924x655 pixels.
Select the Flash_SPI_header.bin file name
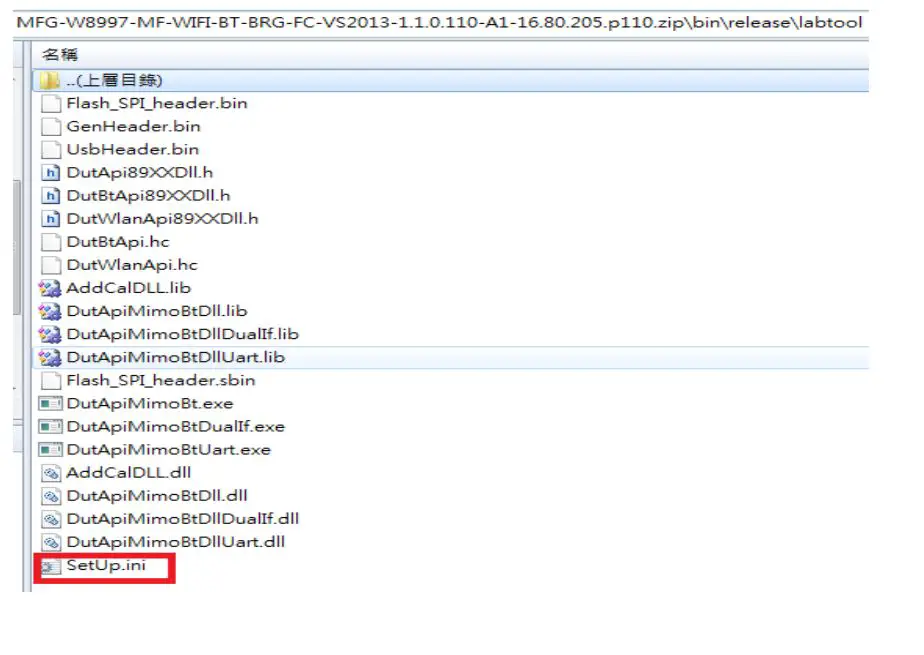(157, 104)
